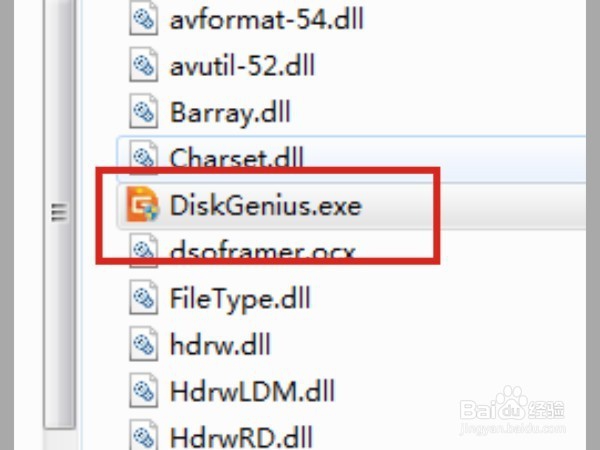Viewport: 600px width, 450px height.
Task: Click the DiskGenius.exe application icon
Action: (x=142, y=204)
